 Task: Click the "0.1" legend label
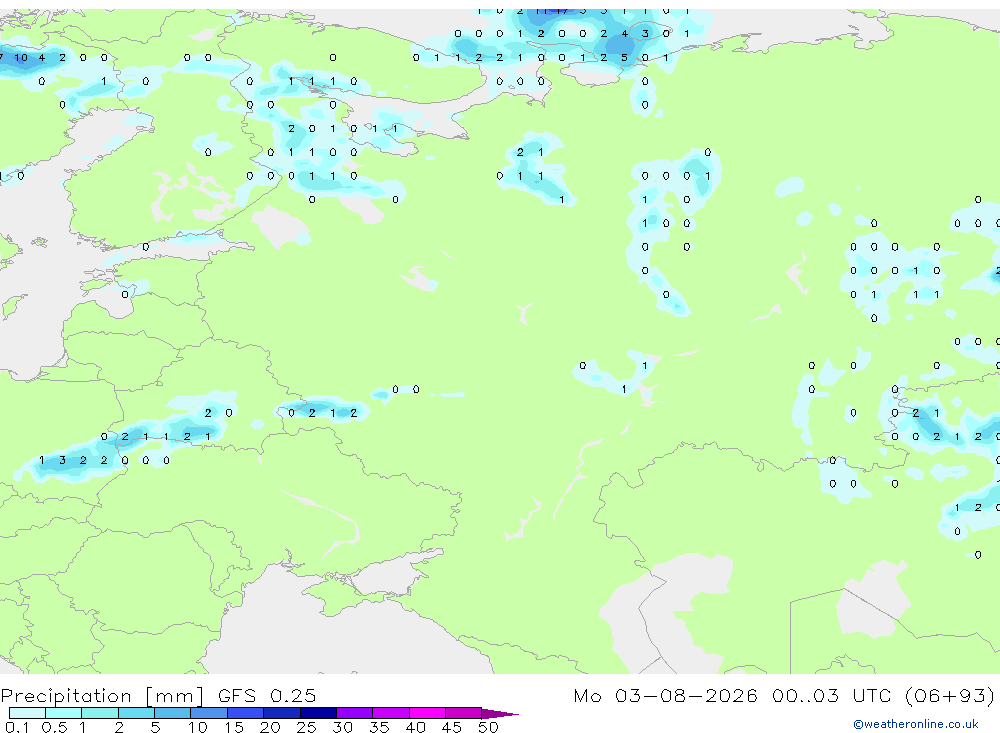[x=17, y=727]
